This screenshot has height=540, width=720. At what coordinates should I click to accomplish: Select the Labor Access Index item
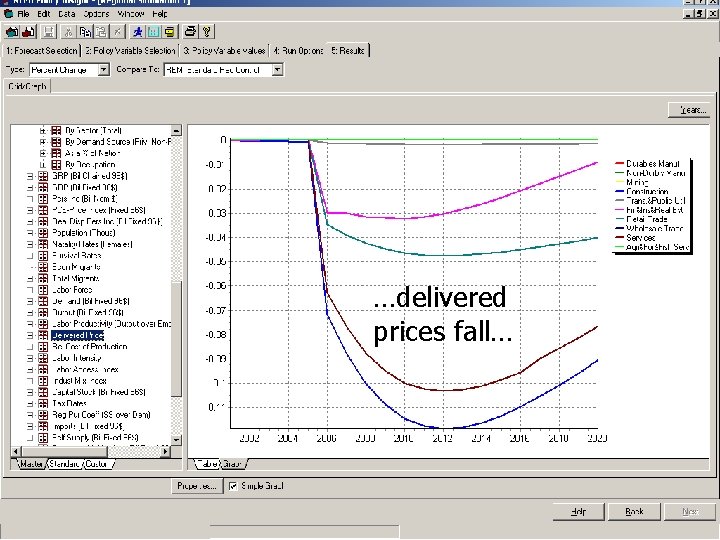(x=85, y=369)
